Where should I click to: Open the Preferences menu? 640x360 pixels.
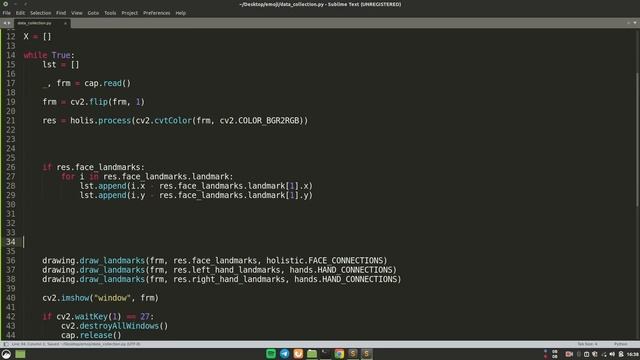tap(156, 13)
